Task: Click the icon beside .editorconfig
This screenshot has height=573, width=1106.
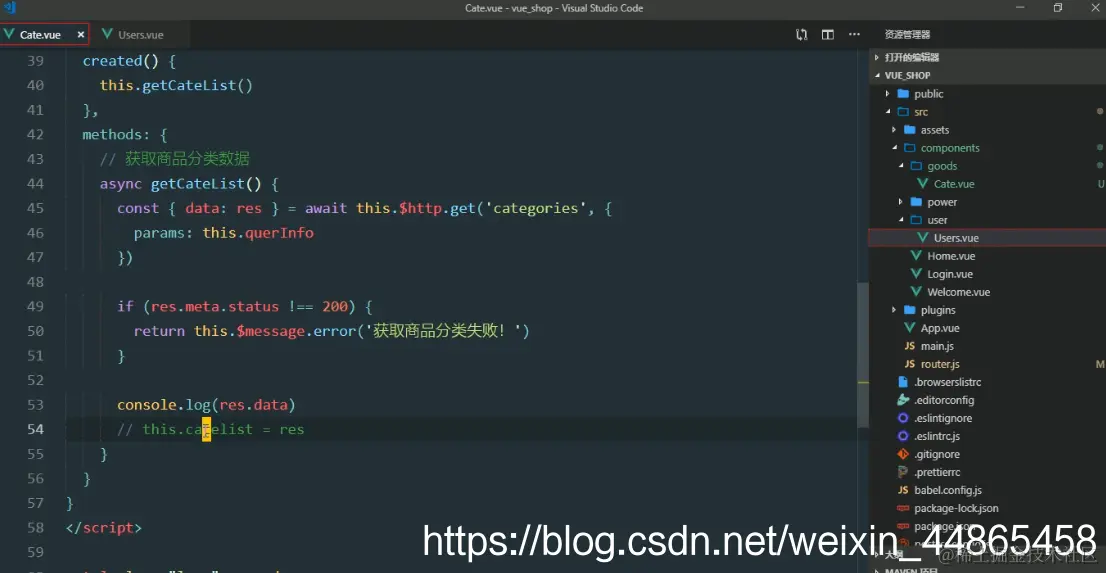Action: tap(903, 400)
